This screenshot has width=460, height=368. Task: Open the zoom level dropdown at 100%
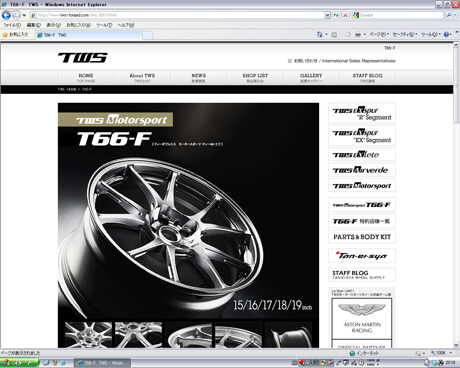click(442, 353)
